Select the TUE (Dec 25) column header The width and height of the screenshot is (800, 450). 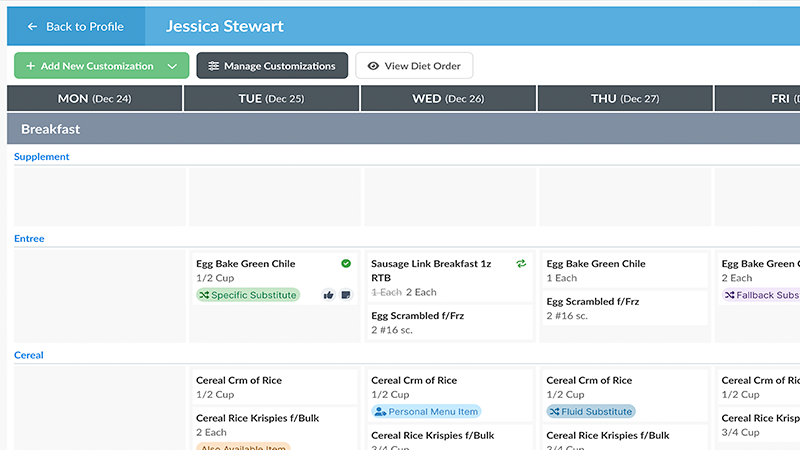tap(271, 98)
